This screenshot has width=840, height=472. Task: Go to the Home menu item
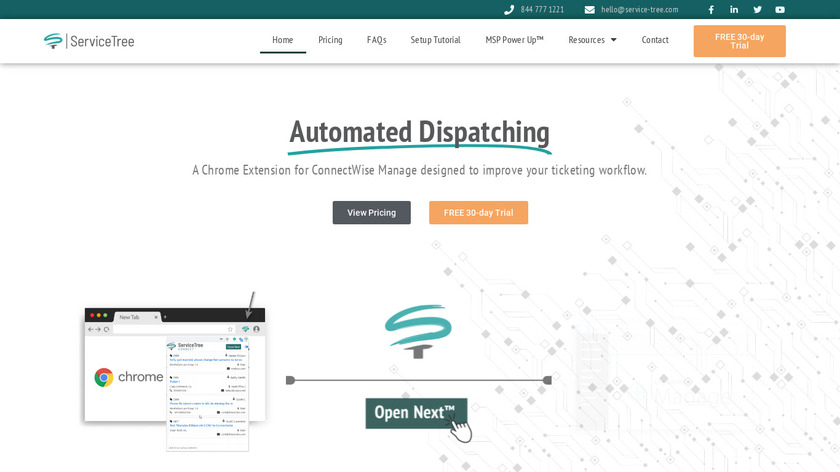click(x=283, y=40)
